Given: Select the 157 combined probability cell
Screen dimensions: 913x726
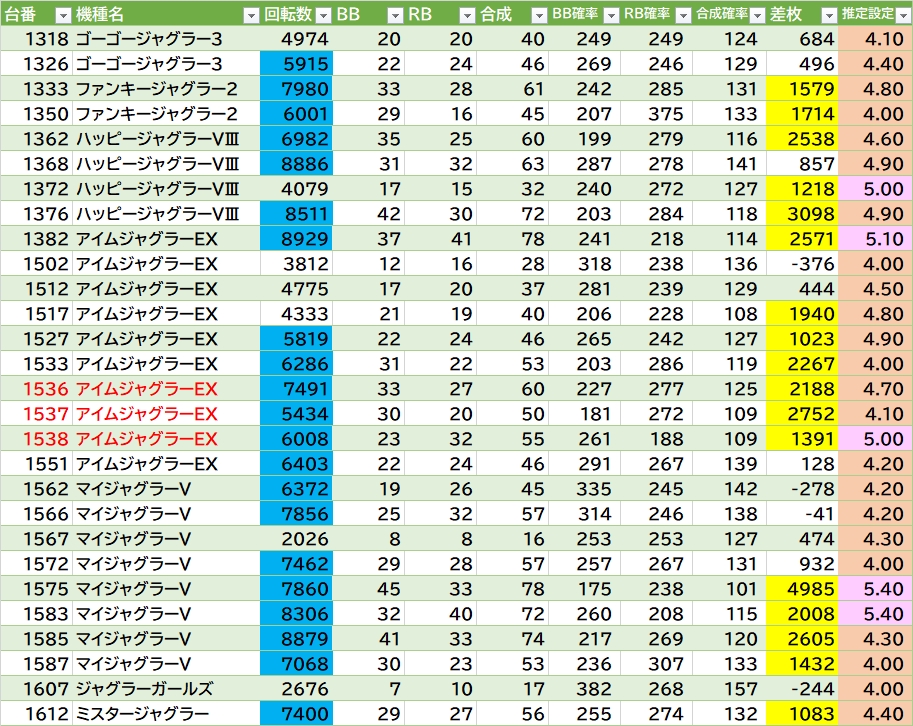Looking at the screenshot, I should [x=729, y=690].
